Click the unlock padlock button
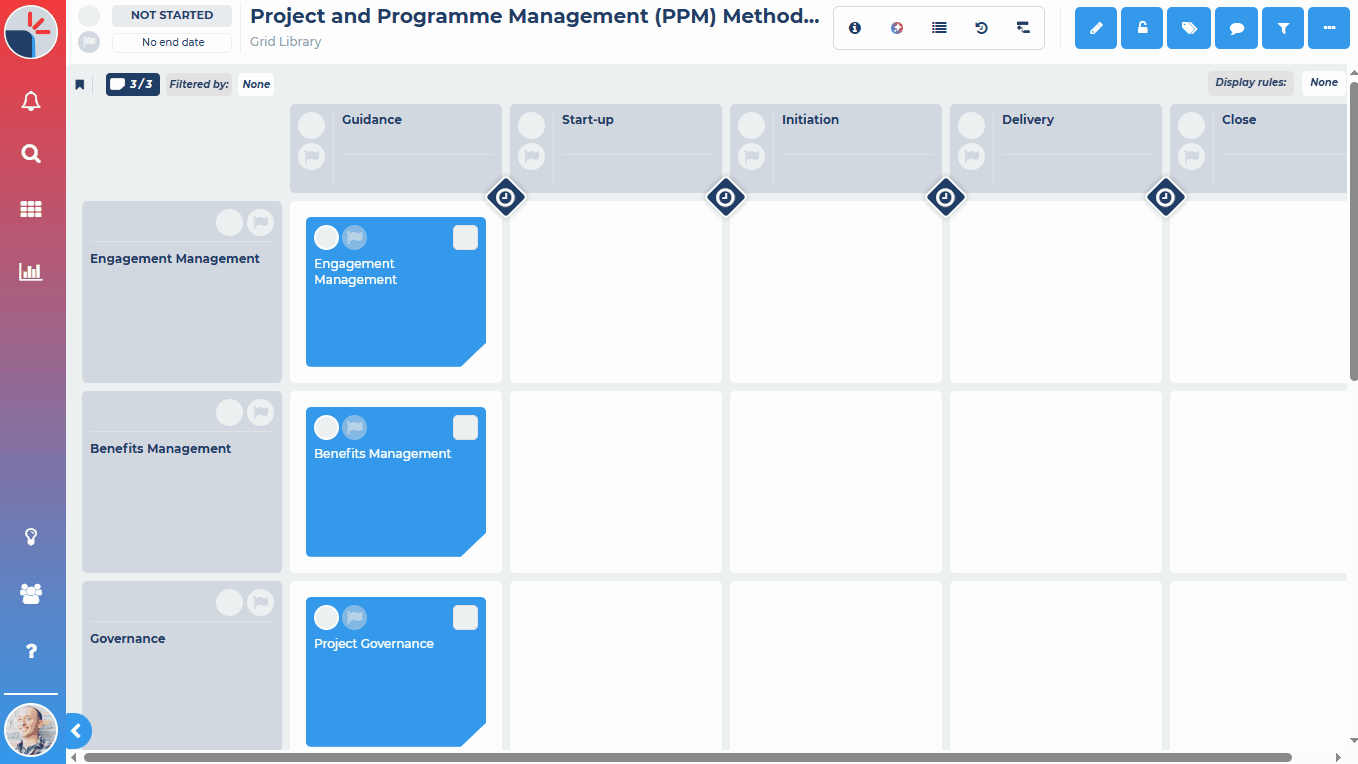This screenshot has height=764, width=1358. (x=1142, y=28)
